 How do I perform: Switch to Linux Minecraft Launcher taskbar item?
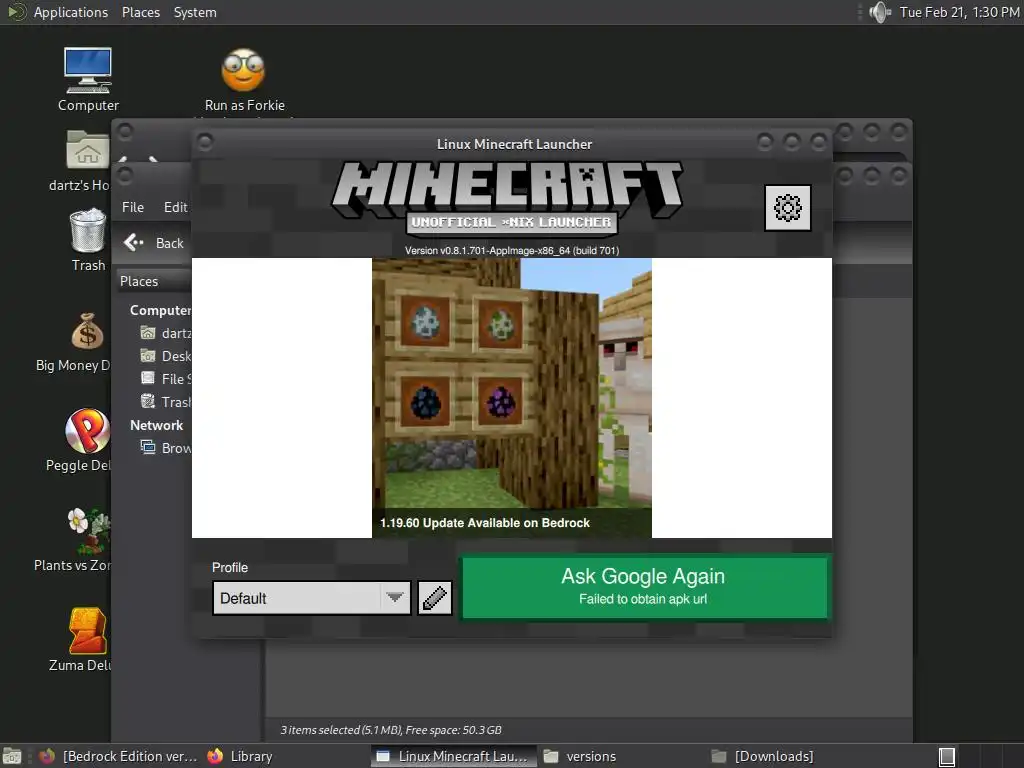454,756
